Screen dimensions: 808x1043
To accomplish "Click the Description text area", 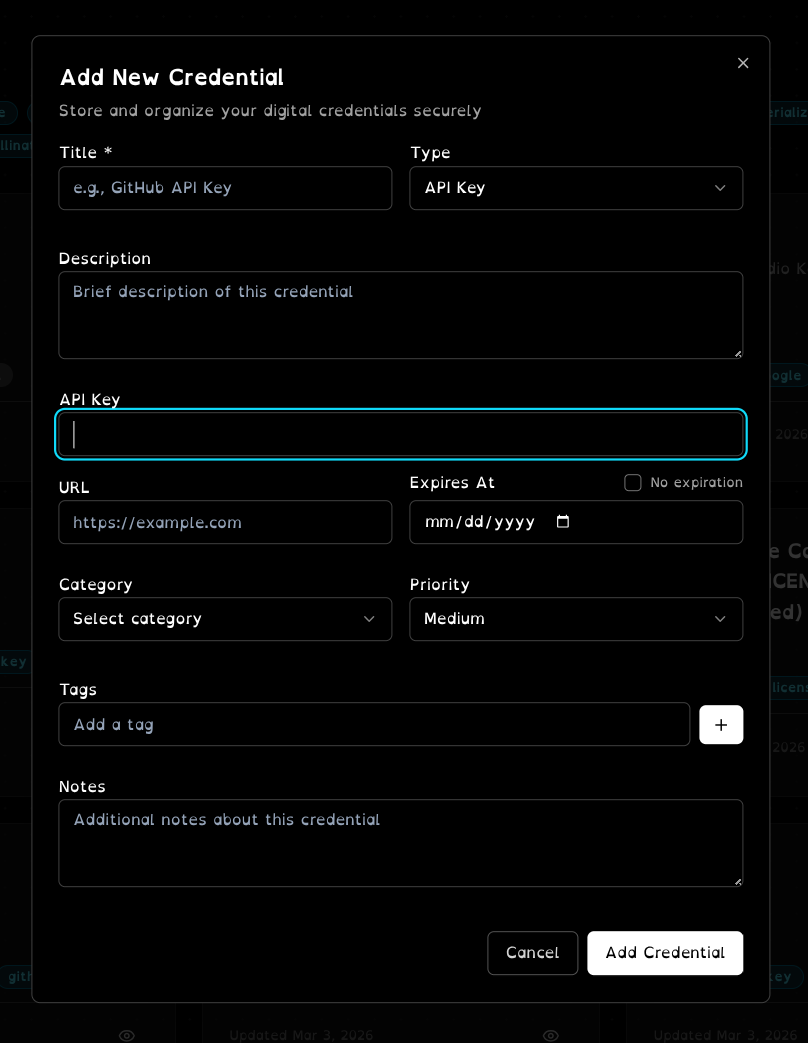I will [400, 315].
